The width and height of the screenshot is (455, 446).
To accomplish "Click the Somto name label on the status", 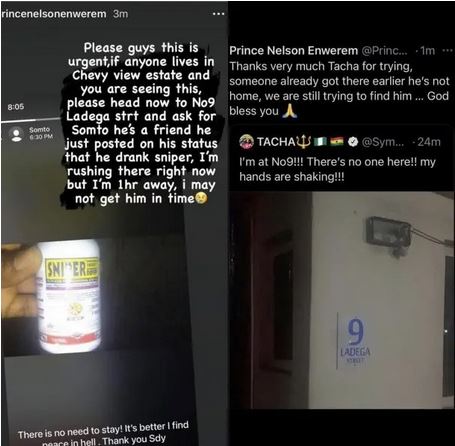I will (39, 129).
